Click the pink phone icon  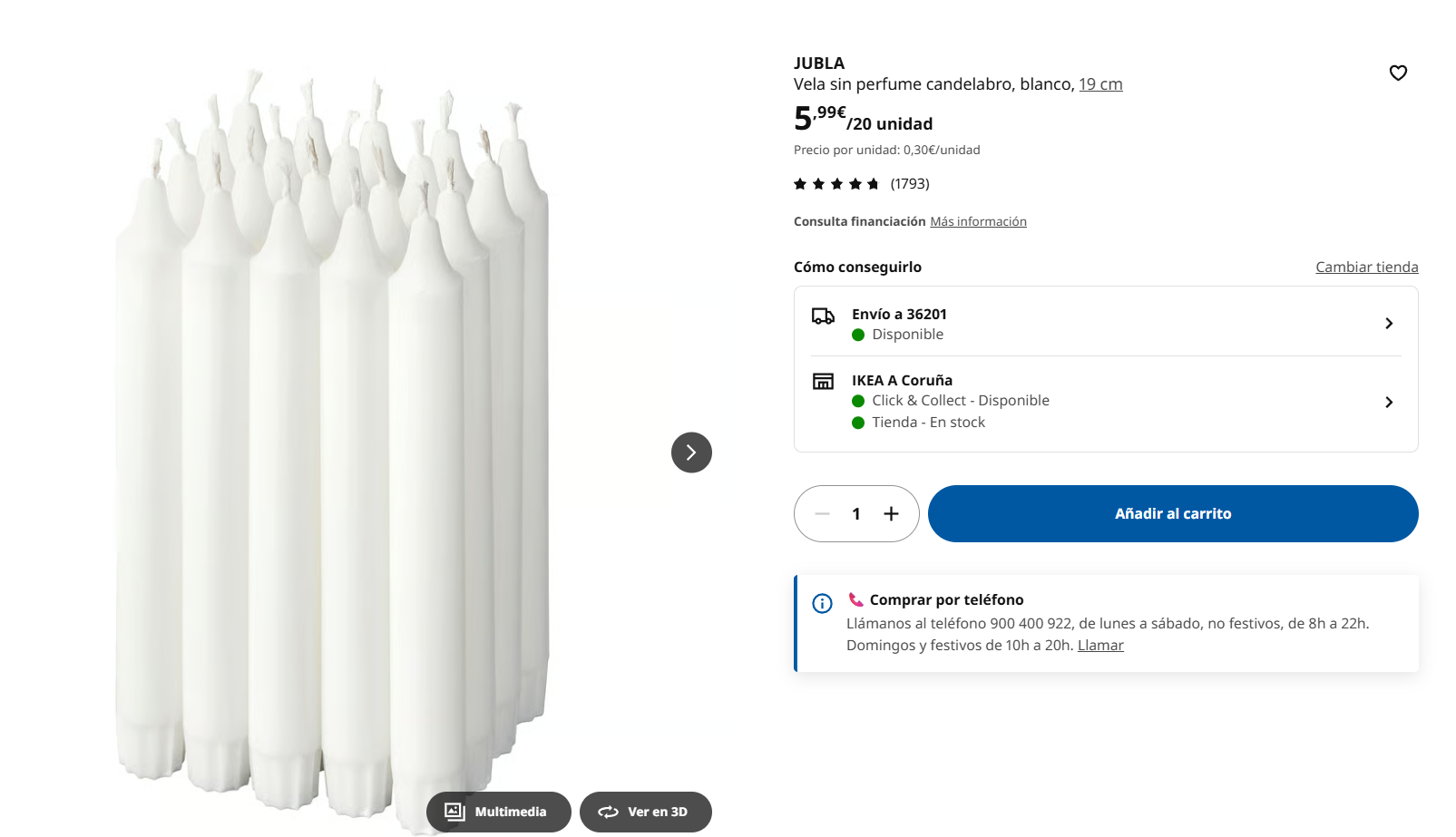[855, 599]
